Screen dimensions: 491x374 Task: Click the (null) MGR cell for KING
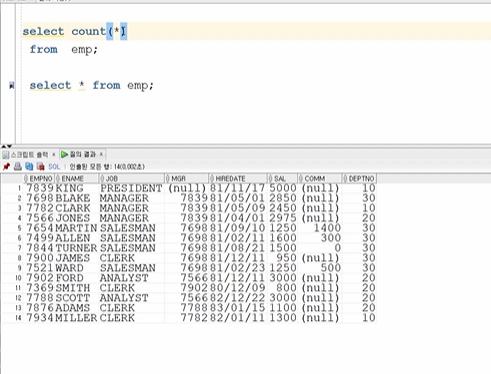click(x=187, y=188)
